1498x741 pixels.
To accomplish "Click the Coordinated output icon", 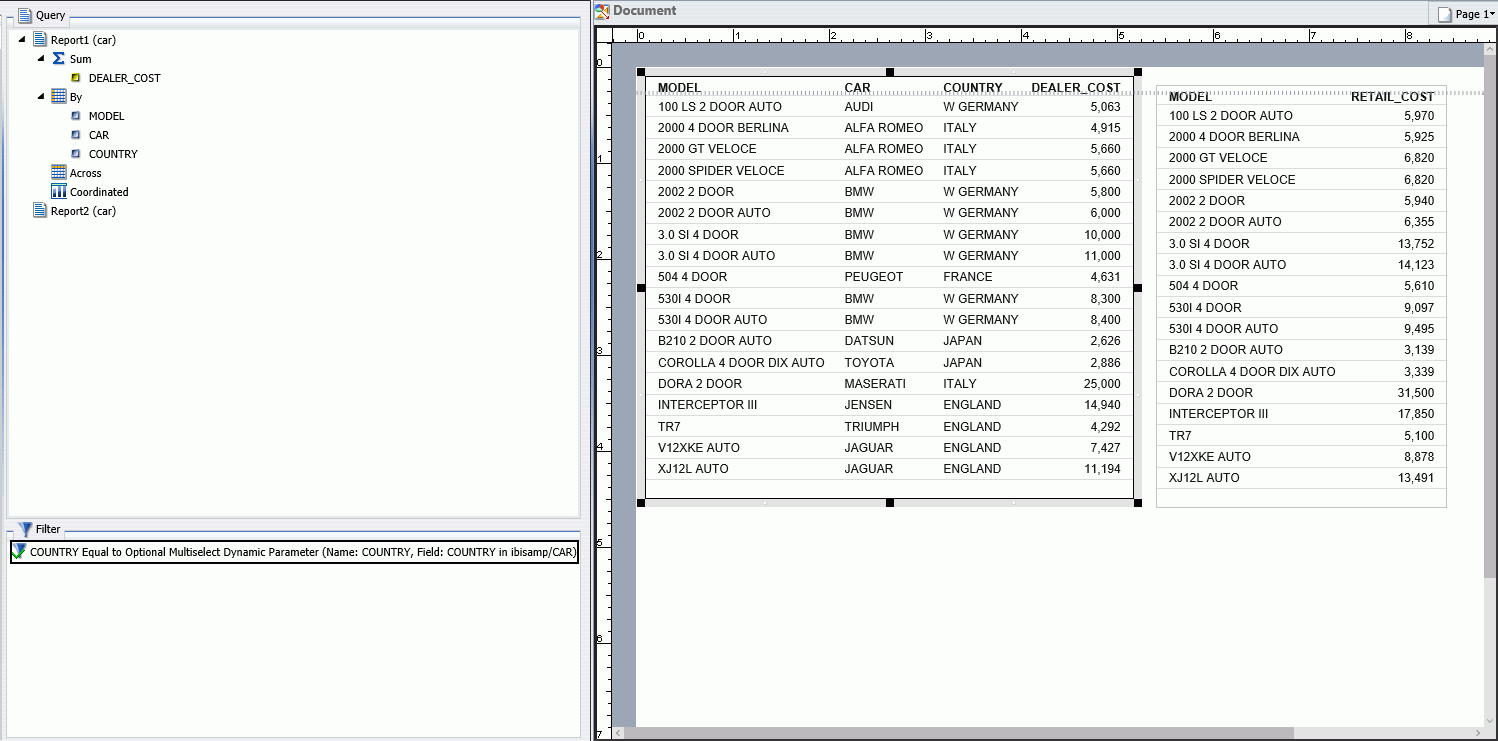I will click(x=60, y=191).
